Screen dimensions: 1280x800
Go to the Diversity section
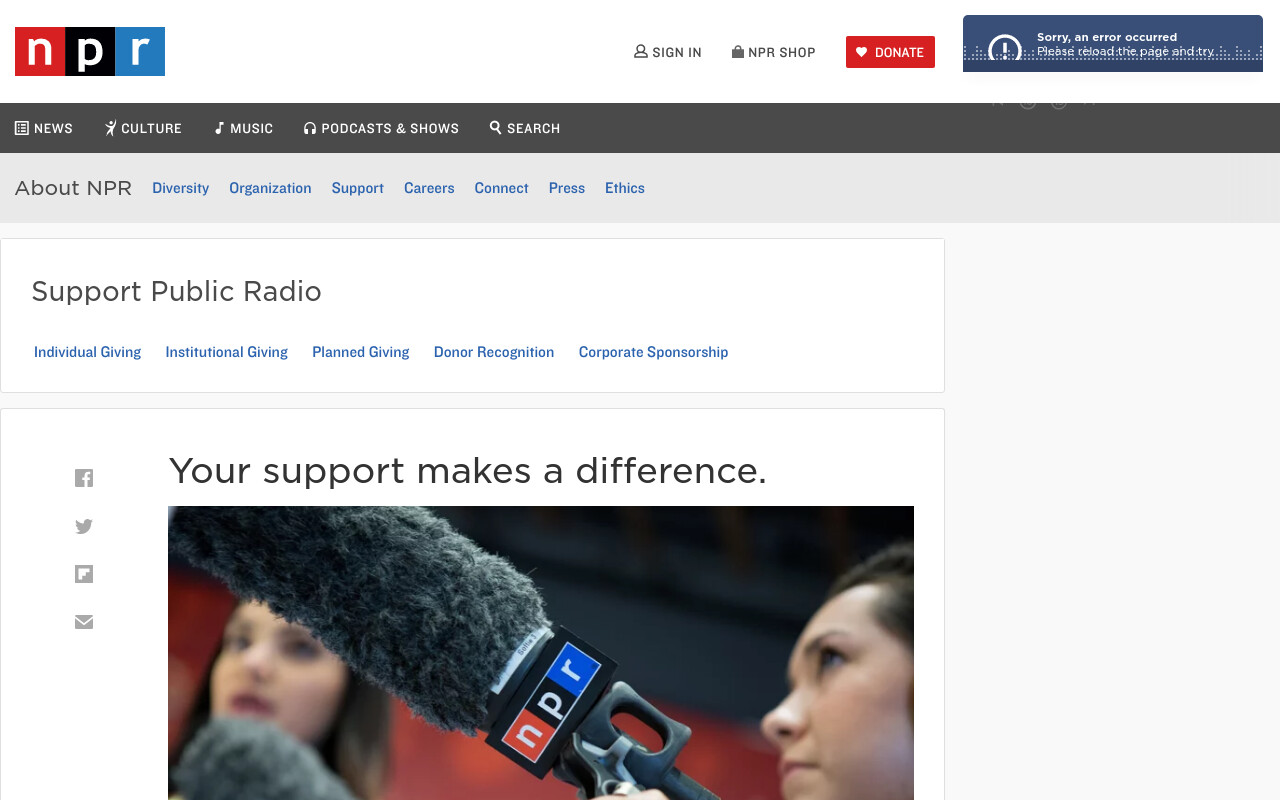coord(180,188)
